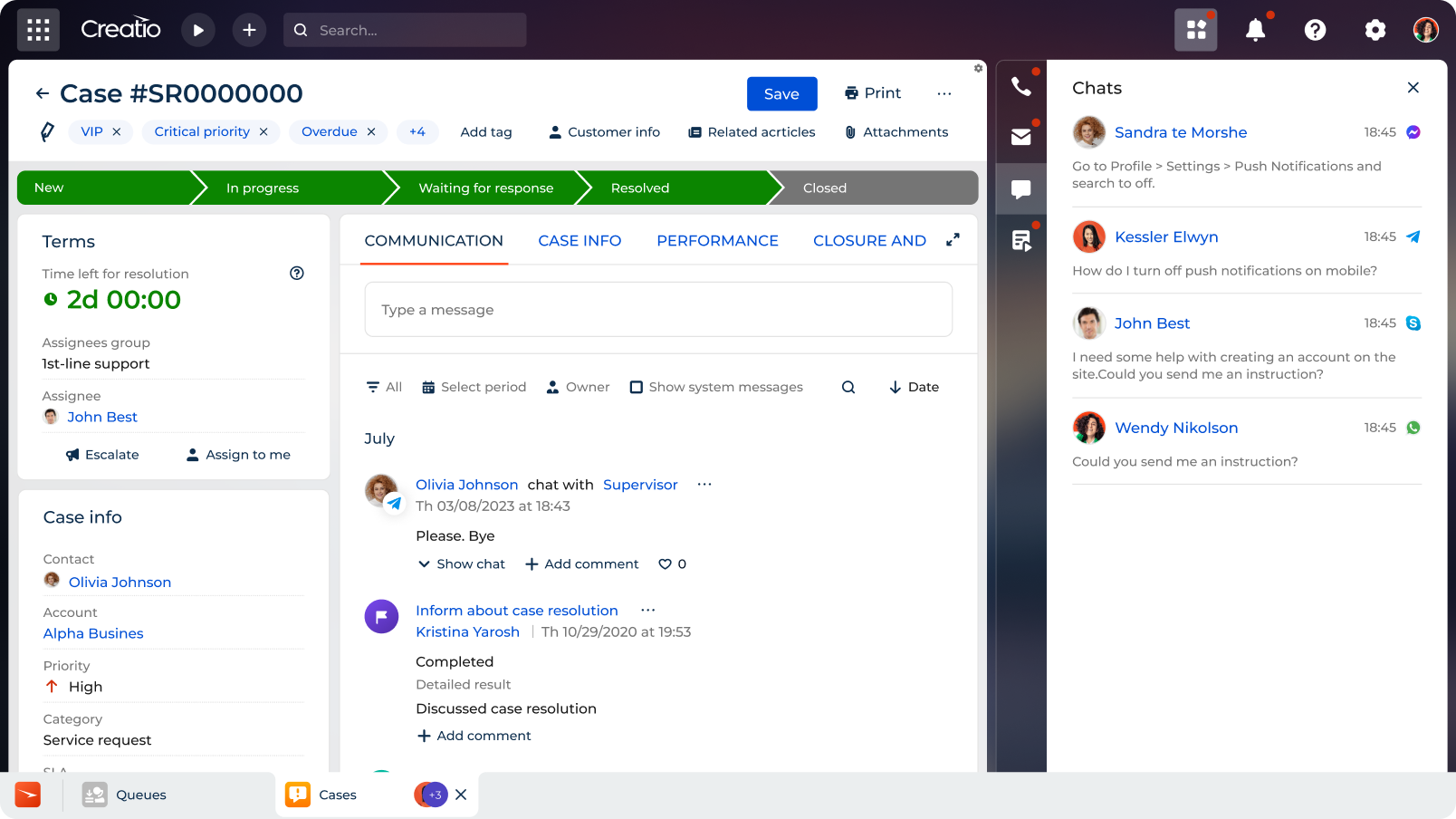Open Alpha Busines account link
The width and height of the screenshot is (1456, 819).
click(x=93, y=633)
